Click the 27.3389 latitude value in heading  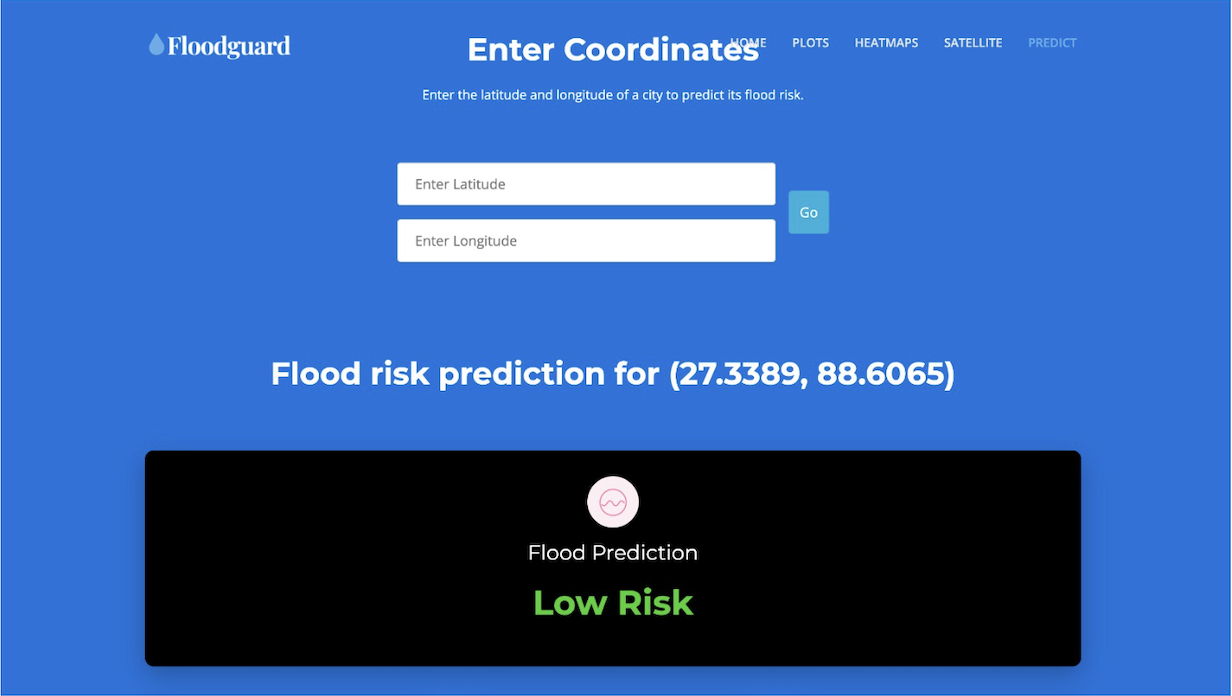pos(738,374)
